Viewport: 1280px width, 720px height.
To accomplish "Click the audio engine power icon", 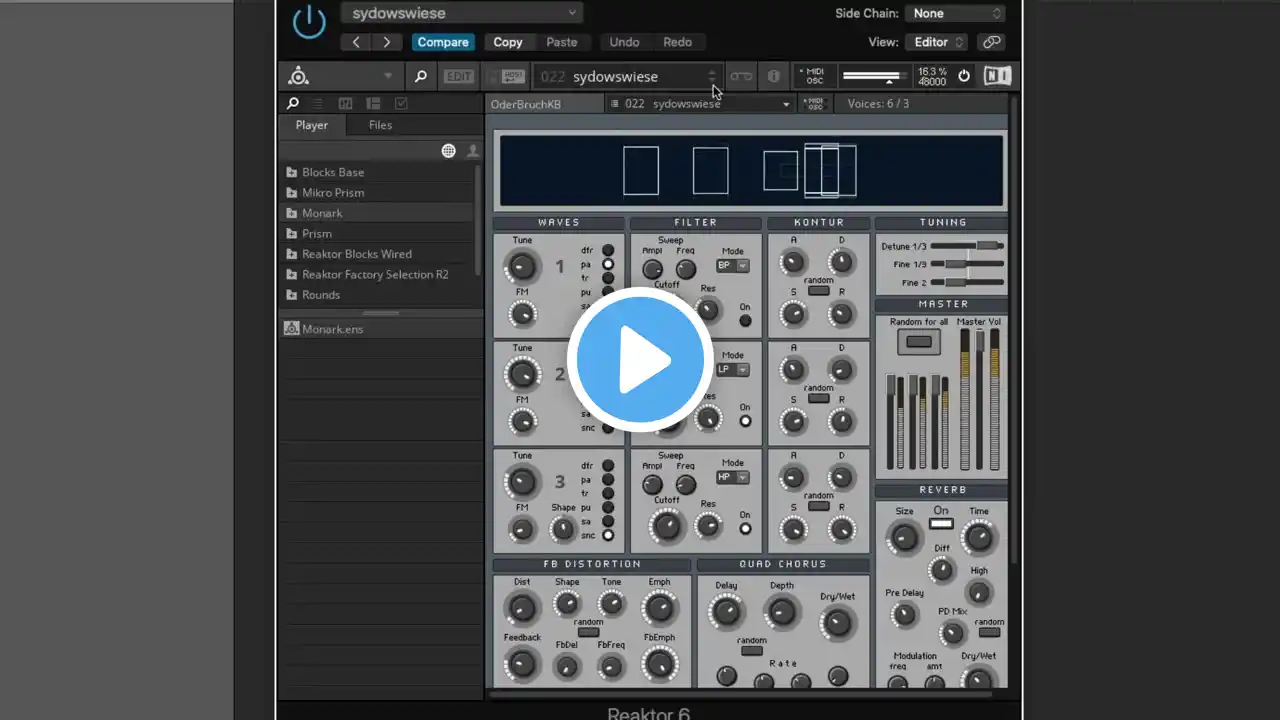I will pos(964,76).
